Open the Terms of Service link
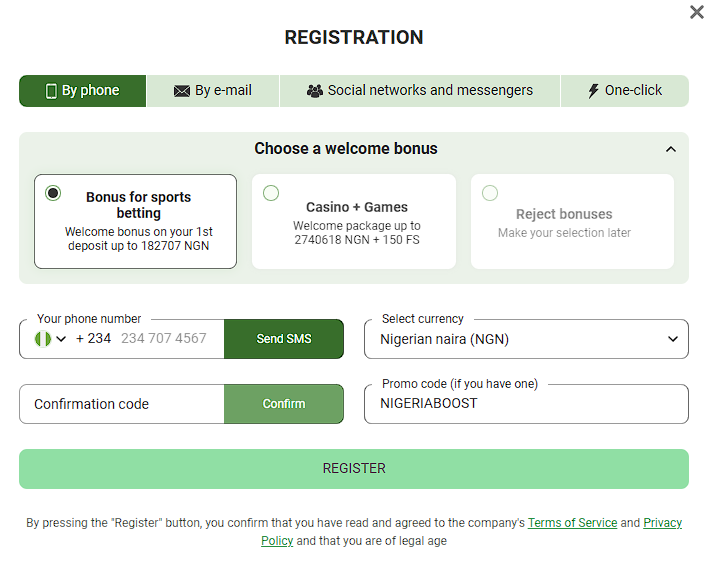 [x=572, y=523]
